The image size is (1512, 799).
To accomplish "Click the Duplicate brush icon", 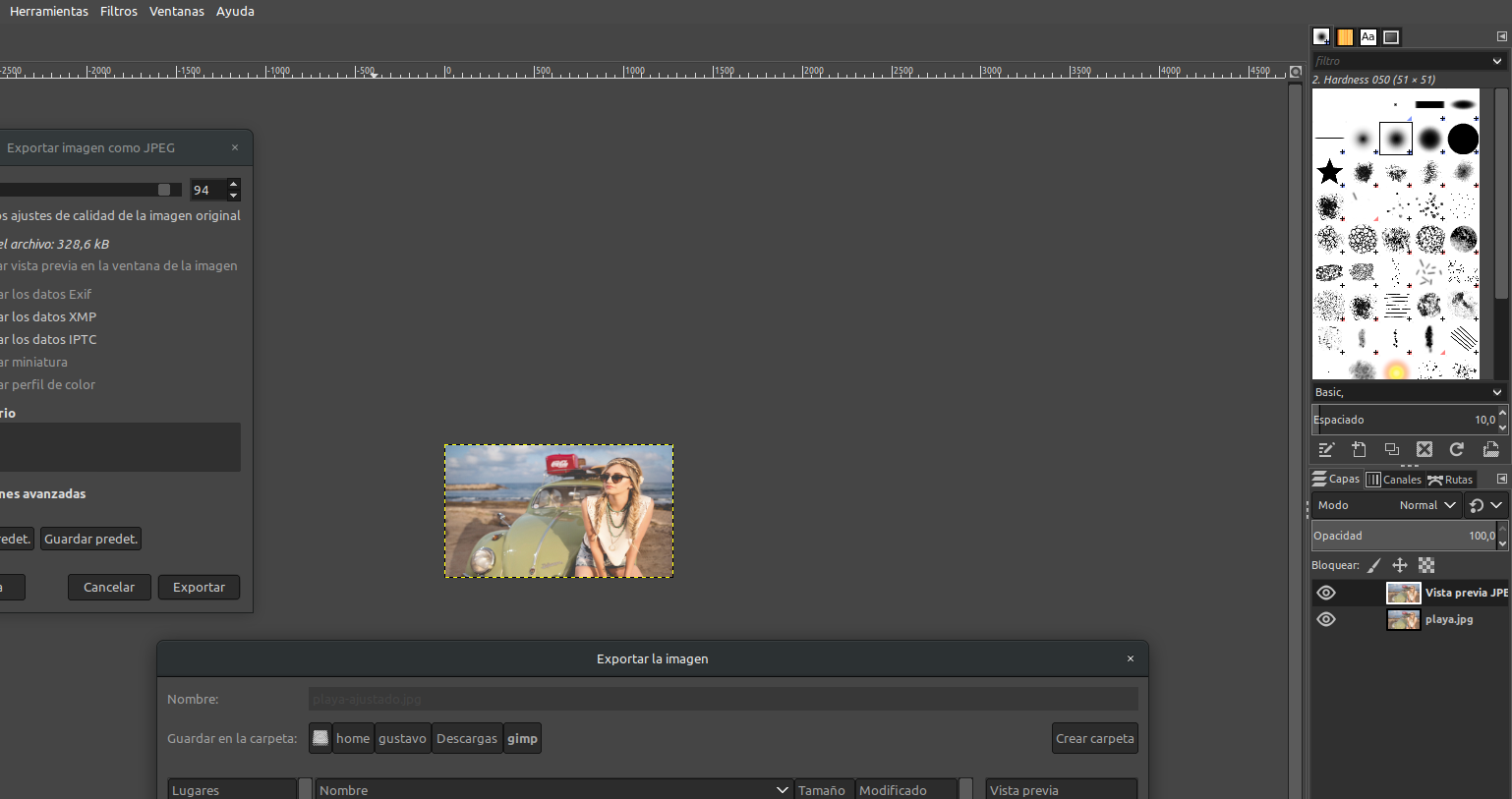I will pyautogui.click(x=1392, y=449).
